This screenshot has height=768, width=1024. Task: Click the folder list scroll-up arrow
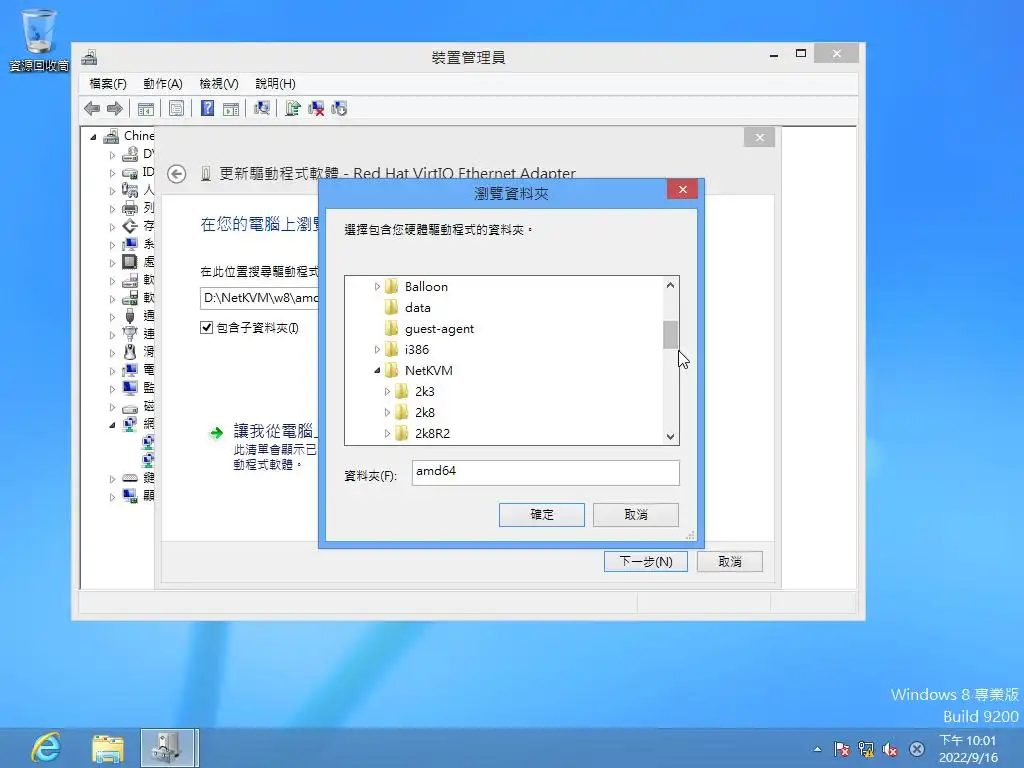670,285
